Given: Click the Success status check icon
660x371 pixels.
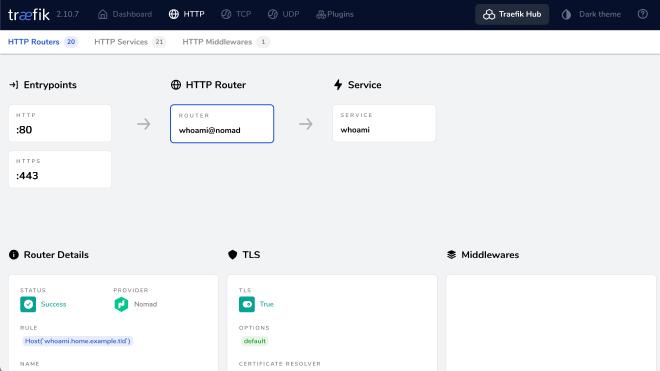Looking at the screenshot, I should point(28,304).
